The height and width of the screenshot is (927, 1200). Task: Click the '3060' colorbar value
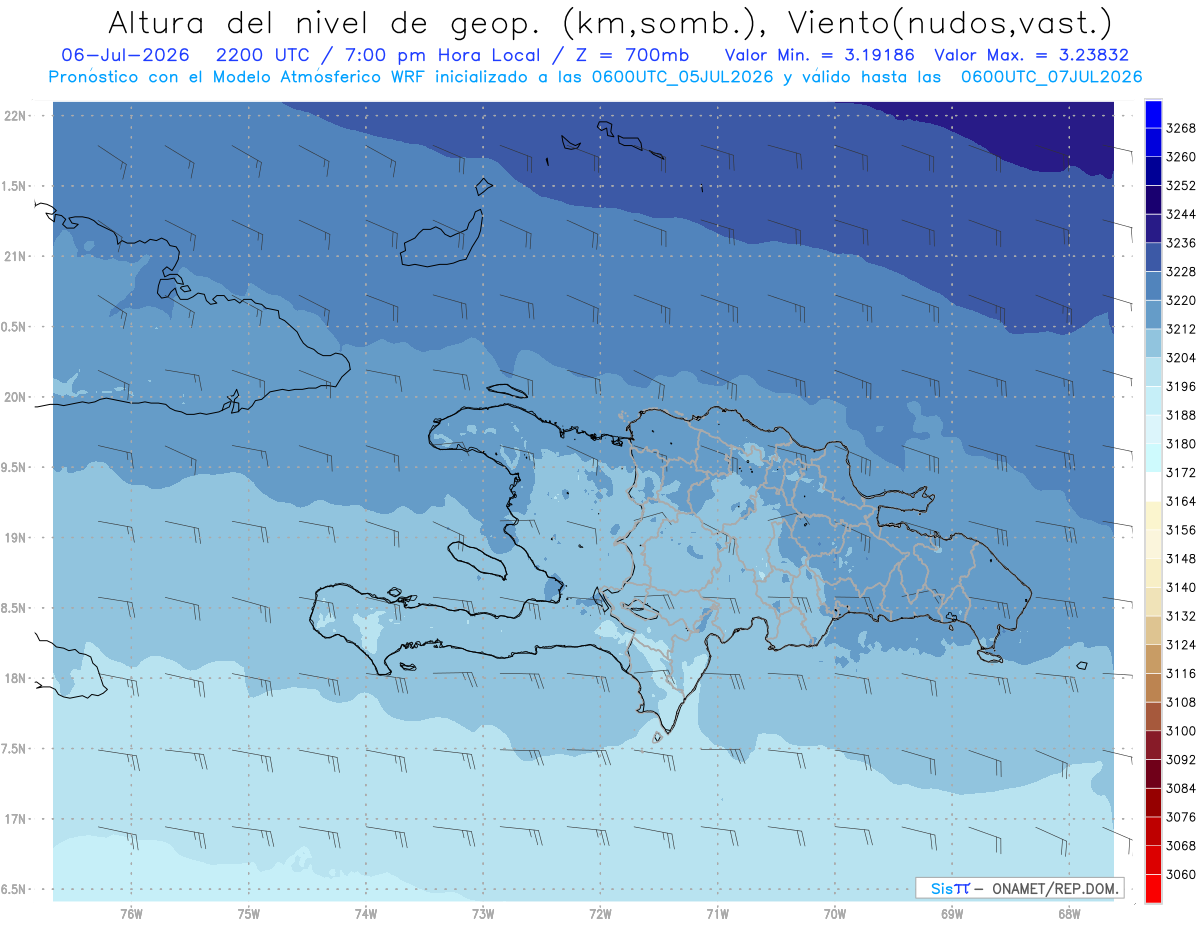click(1181, 874)
